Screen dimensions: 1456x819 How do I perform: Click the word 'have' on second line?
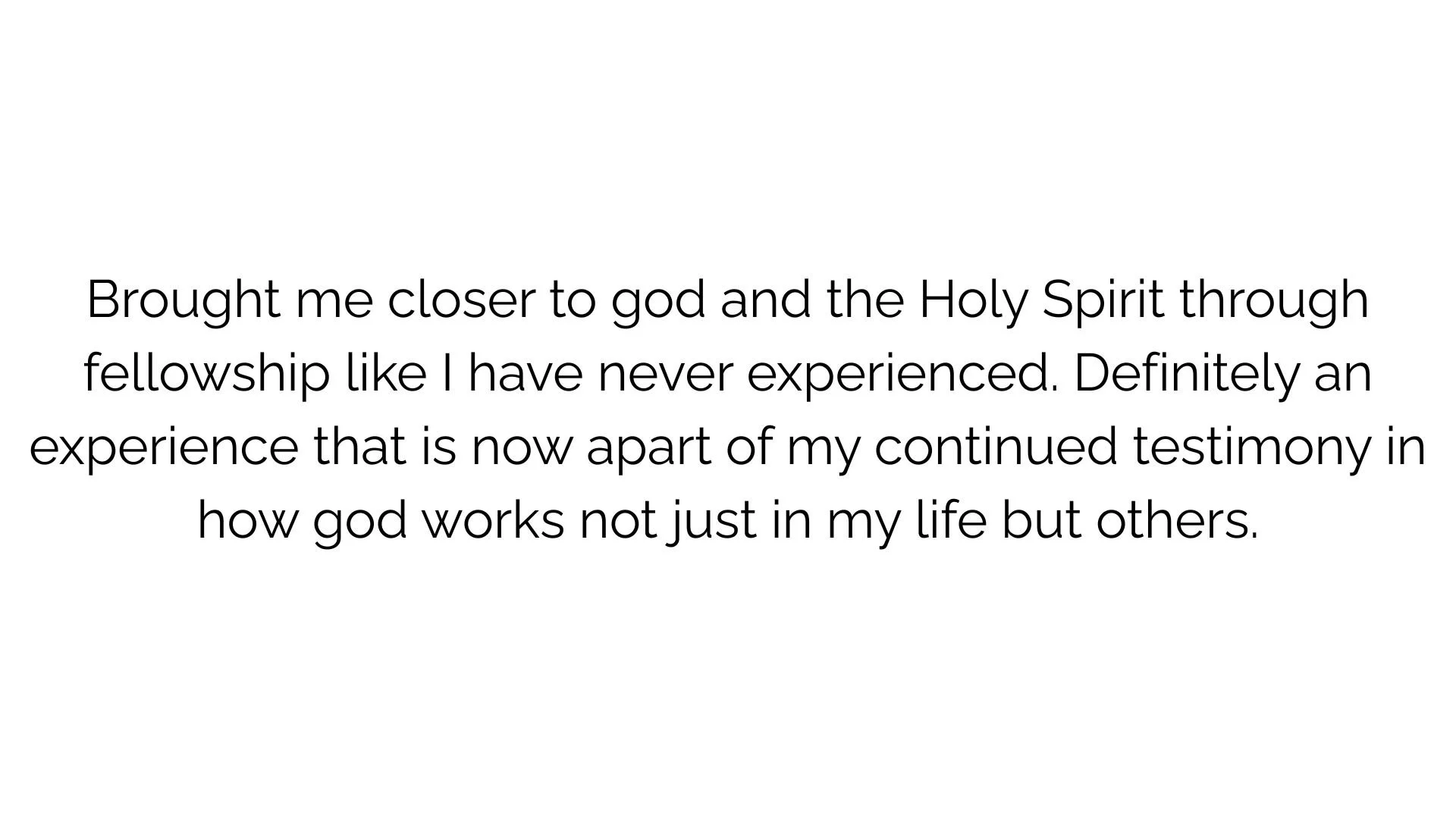pyautogui.click(x=525, y=374)
